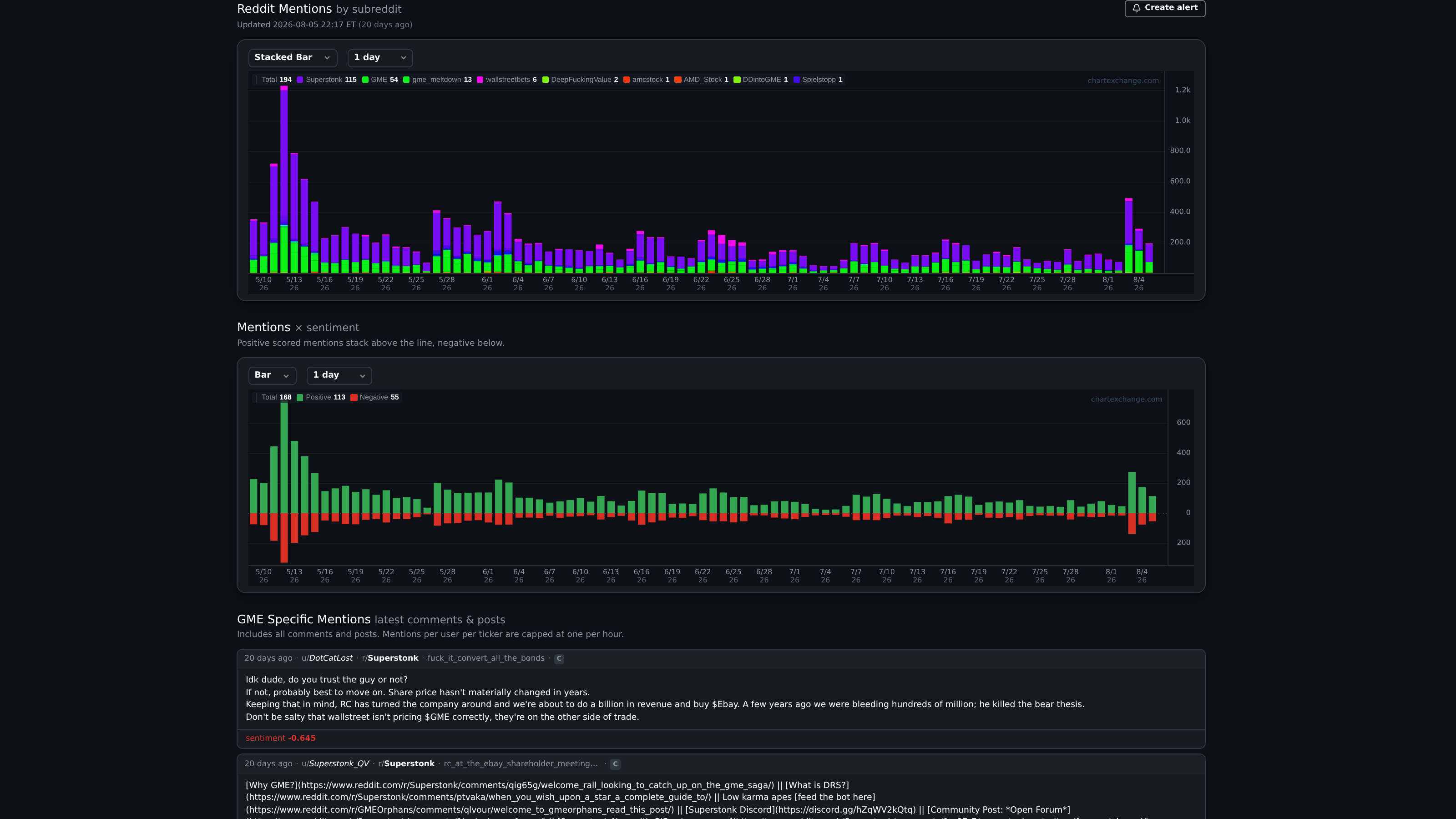Click the sentiment -0.645 value
Image resolution: width=1456 pixels, height=819 pixels.
point(302,738)
